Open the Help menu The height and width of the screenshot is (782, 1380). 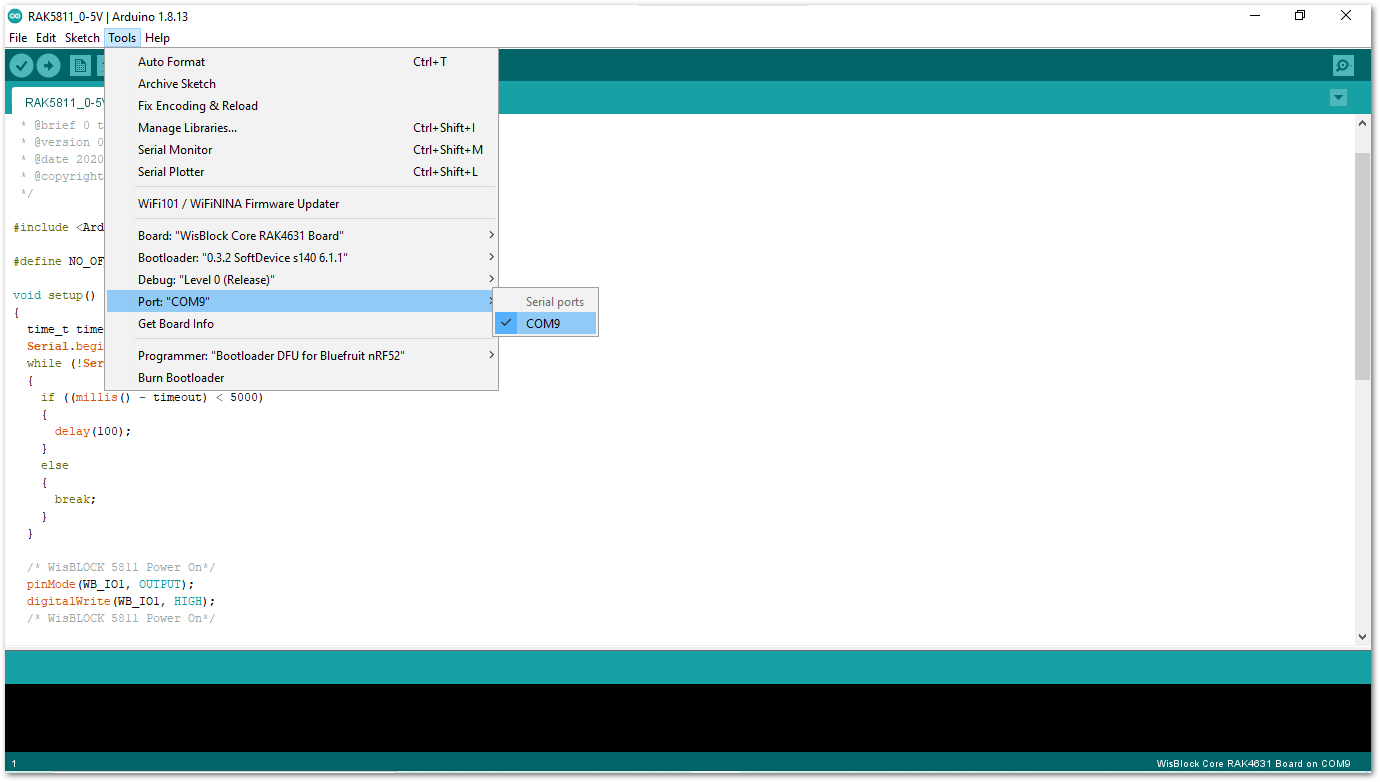click(157, 38)
